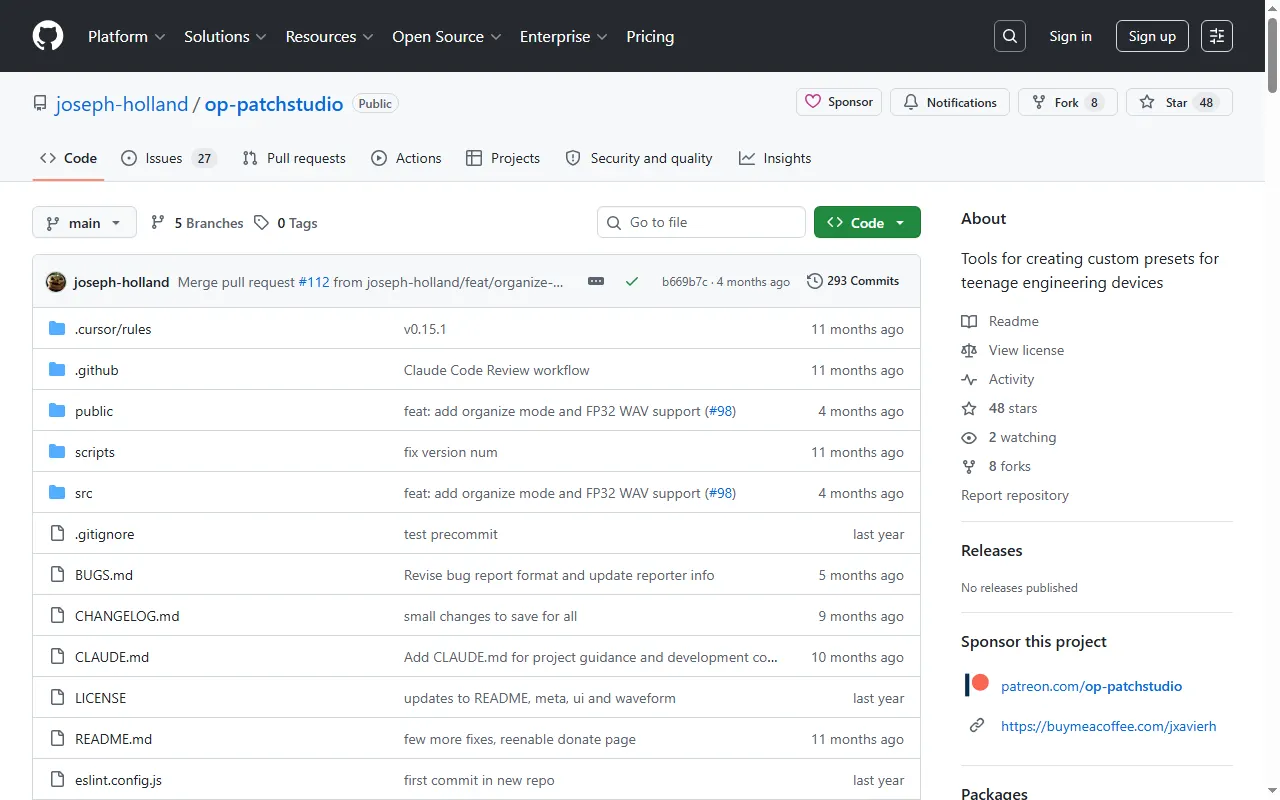Switch to the Actions tab
Image resolution: width=1280 pixels, height=800 pixels.
(x=406, y=158)
